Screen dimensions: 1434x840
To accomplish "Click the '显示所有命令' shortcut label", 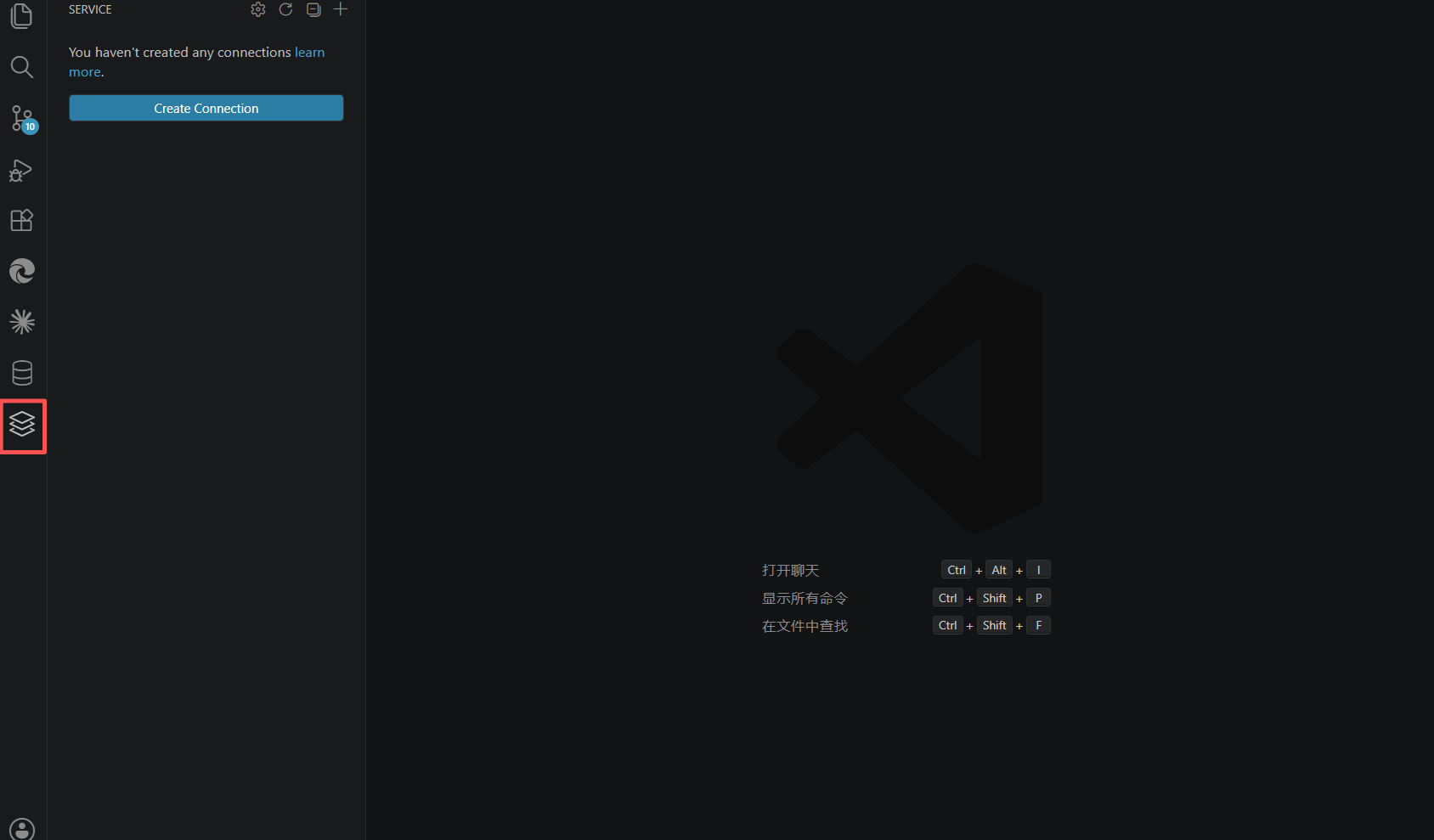I will tap(805, 598).
